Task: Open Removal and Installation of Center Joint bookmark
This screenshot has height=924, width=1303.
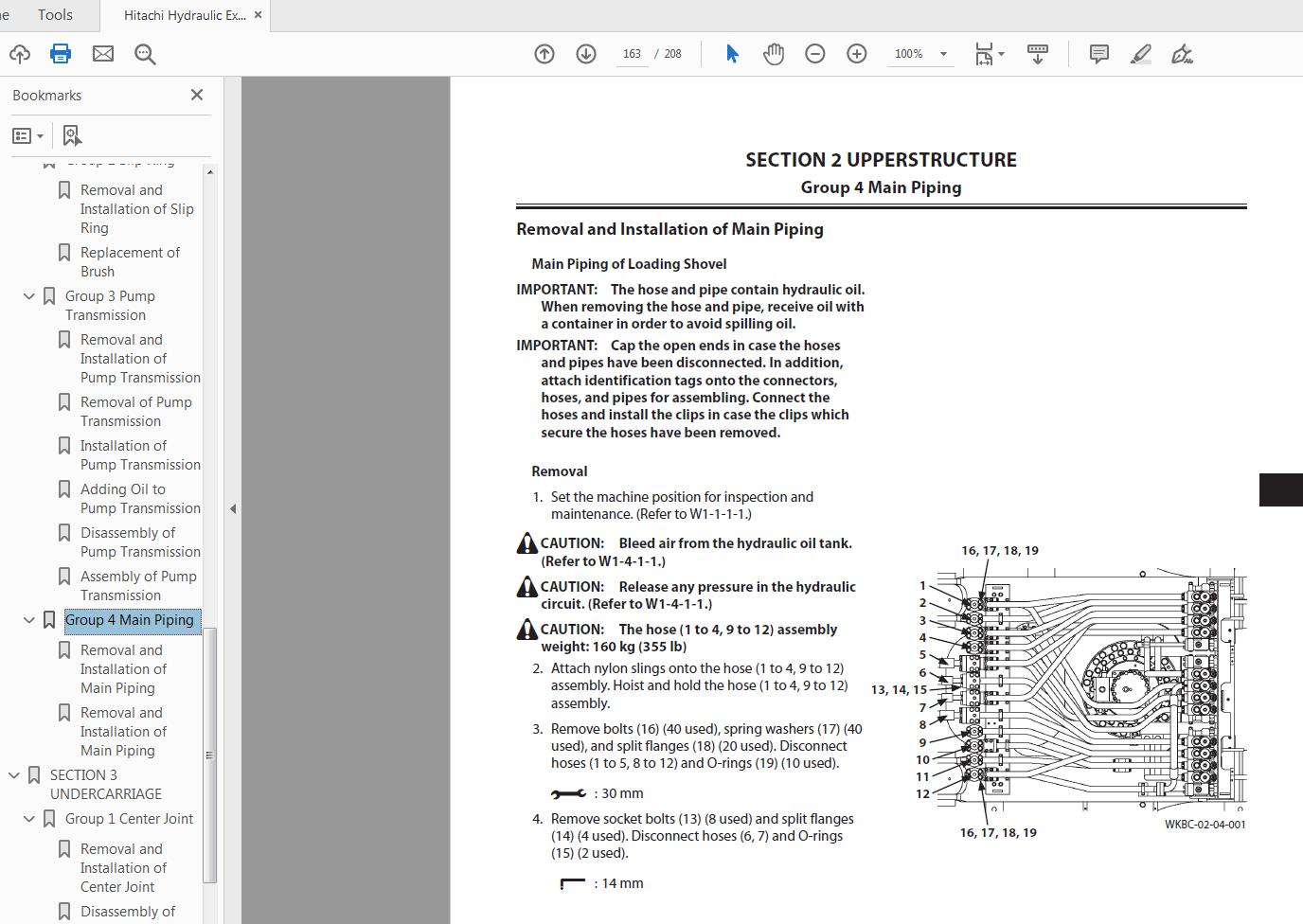Action: (123, 868)
